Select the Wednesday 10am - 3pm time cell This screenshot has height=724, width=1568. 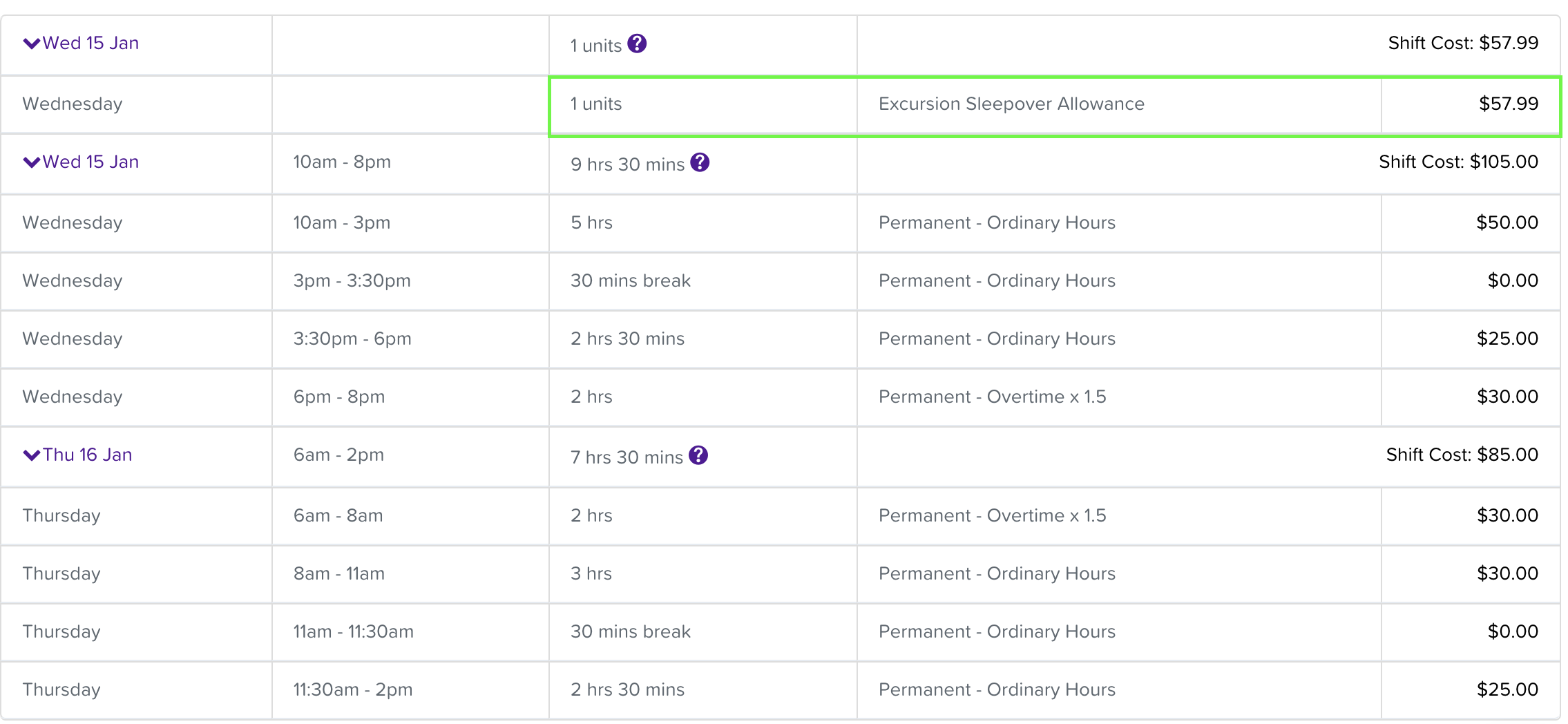[x=410, y=222]
